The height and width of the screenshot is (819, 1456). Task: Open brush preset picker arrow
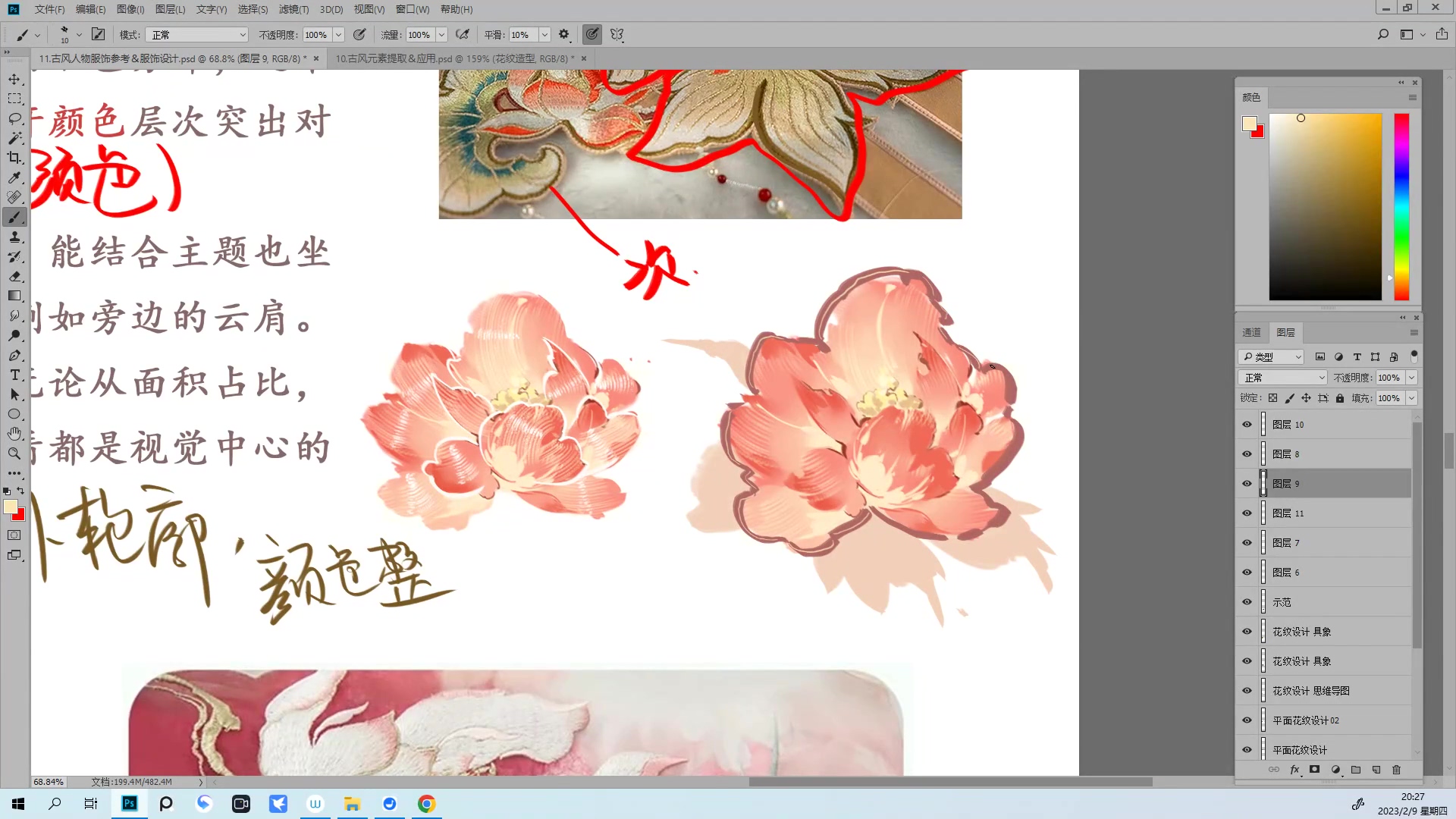tap(79, 35)
